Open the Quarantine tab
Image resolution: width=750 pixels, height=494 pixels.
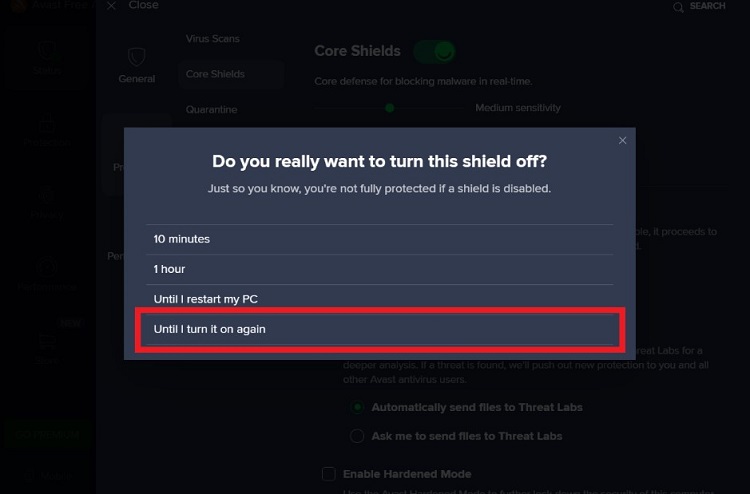(x=211, y=110)
